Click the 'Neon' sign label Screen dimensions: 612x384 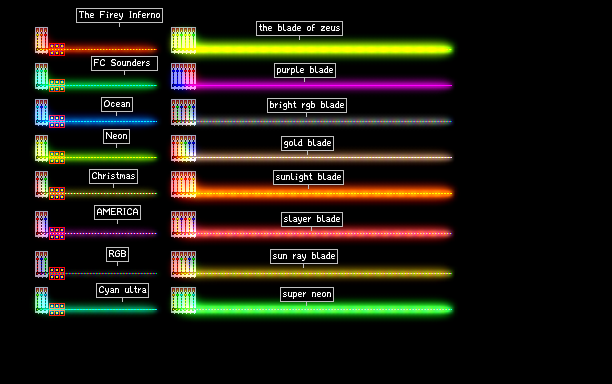(116, 136)
